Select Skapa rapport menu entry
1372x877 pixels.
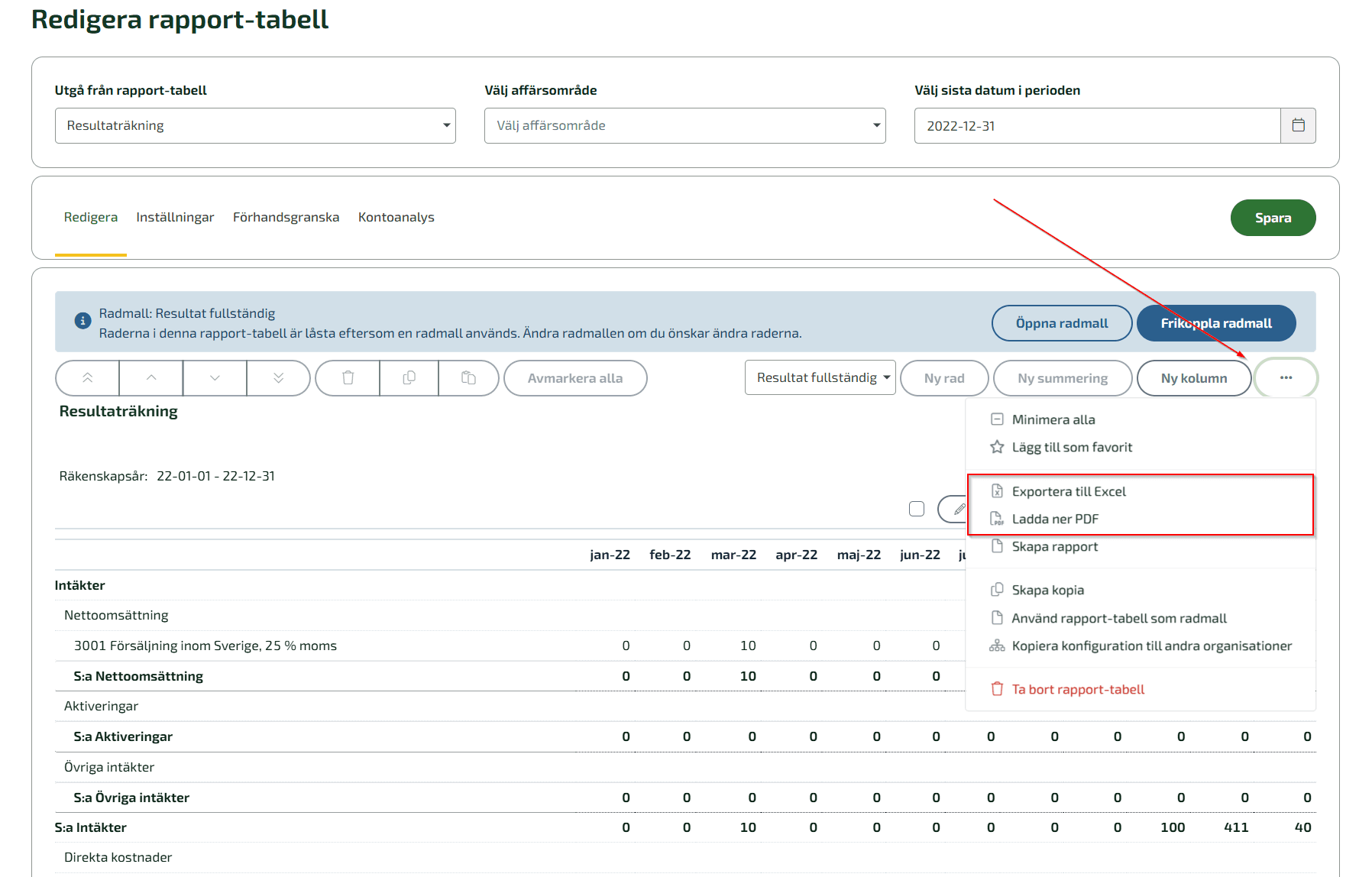pyautogui.click(x=1141, y=546)
